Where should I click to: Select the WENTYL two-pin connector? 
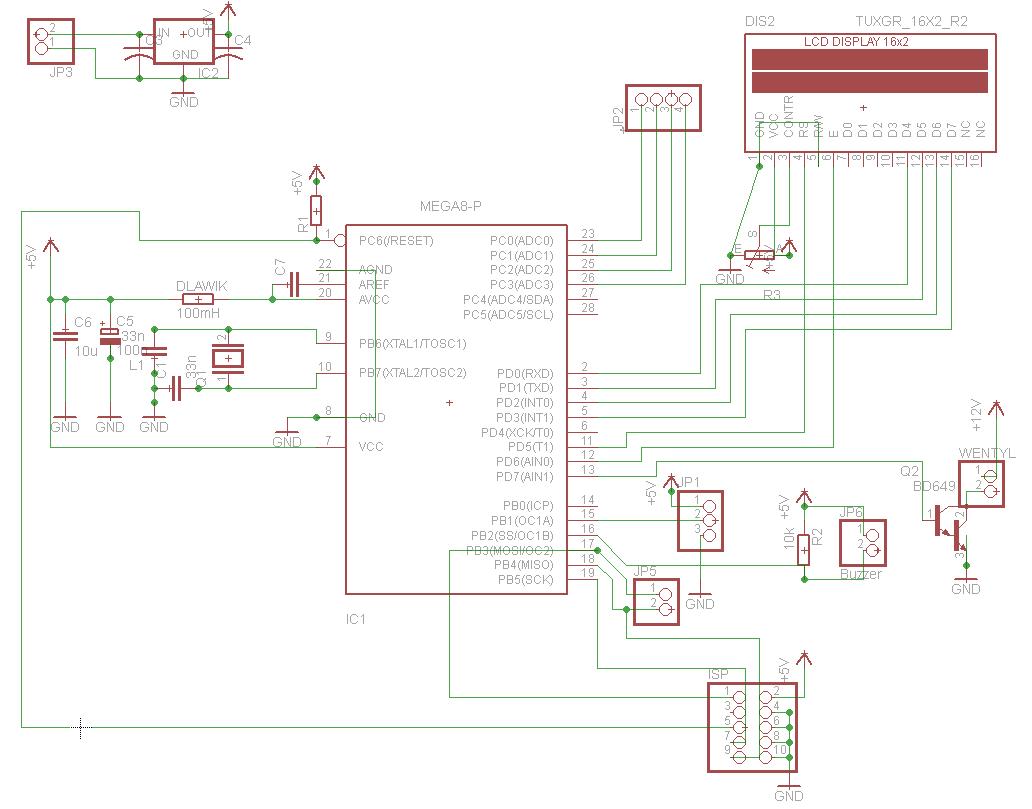pos(981,484)
